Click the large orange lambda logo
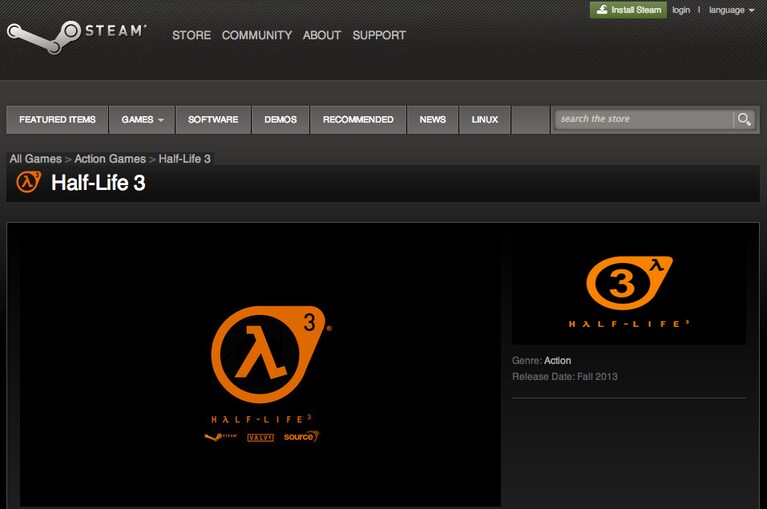 [269, 354]
